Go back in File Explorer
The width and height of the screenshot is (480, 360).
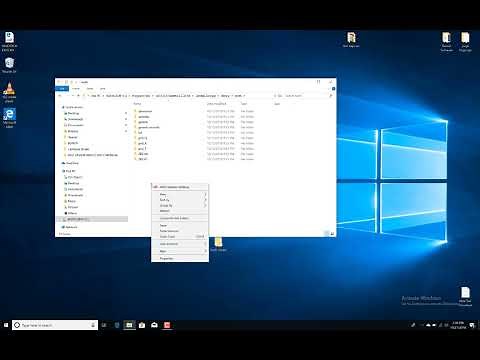point(60,96)
